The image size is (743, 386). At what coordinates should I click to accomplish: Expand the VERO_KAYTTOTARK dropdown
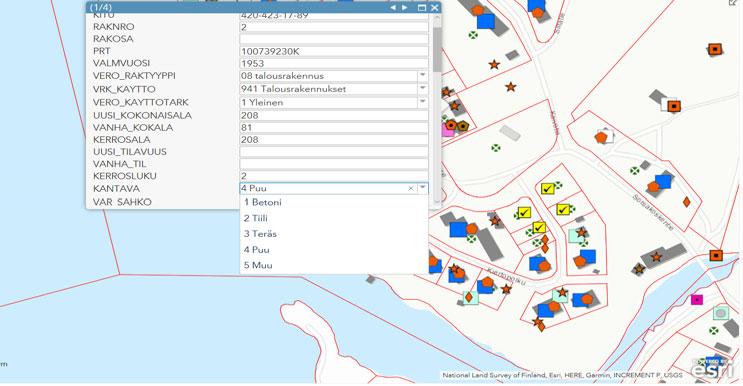pos(423,102)
